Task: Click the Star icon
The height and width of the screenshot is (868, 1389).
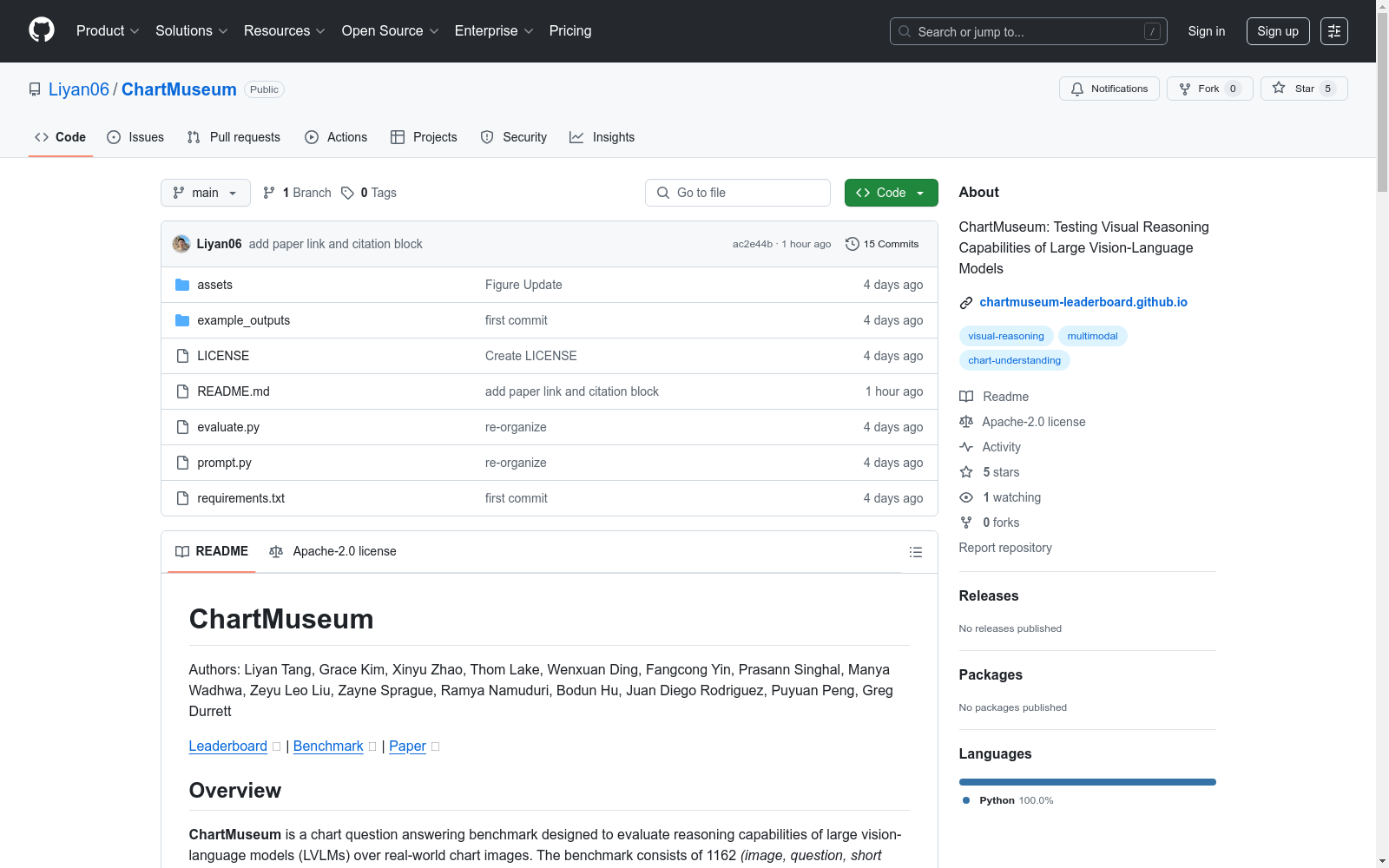Action: [1279, 88]
